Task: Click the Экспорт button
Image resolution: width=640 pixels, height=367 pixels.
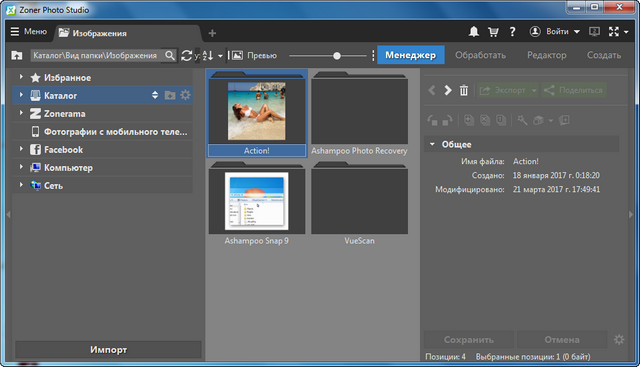Action: pos(503,90)
